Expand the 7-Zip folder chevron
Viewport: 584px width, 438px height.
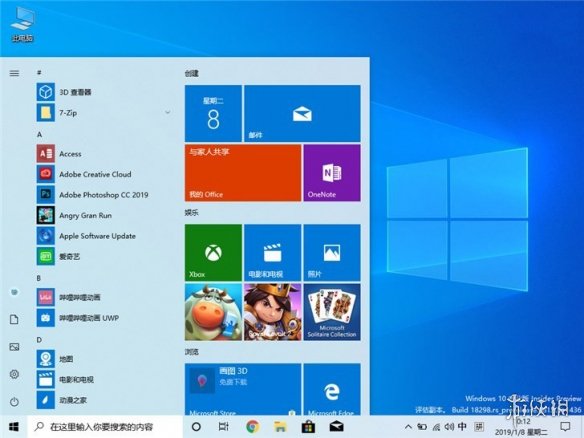pos(168,112)
